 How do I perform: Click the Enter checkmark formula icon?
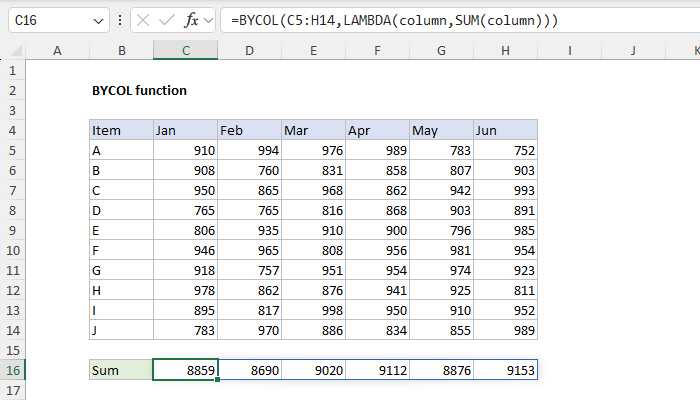point(167,21)
